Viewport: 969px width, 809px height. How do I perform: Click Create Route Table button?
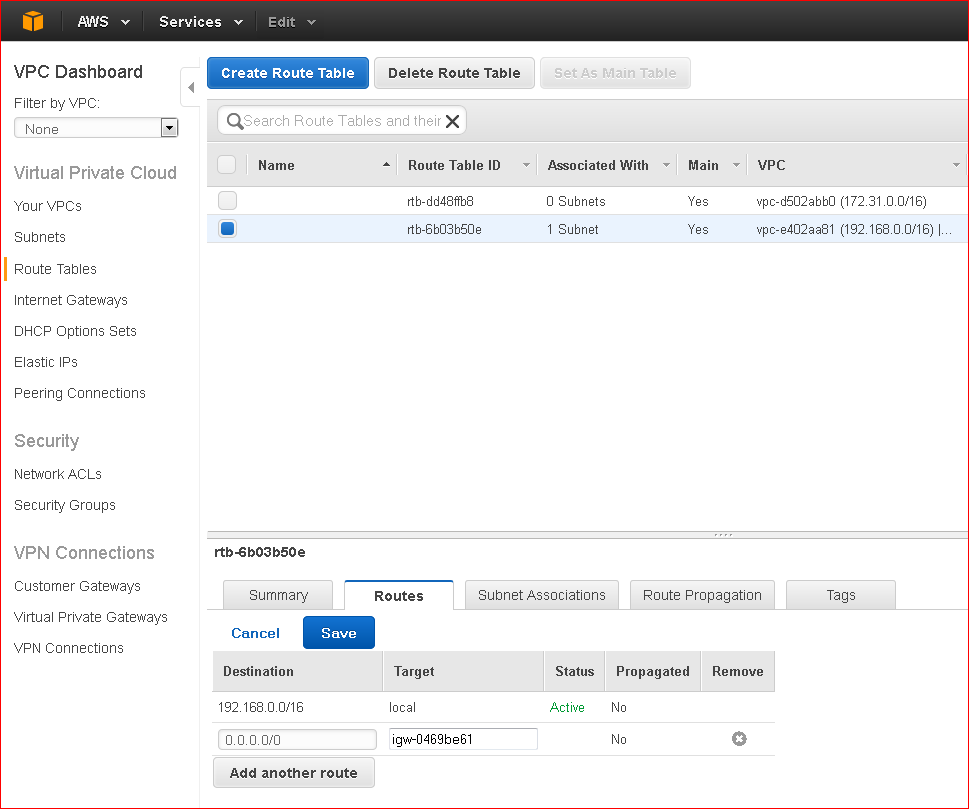[x=288, y=73]
